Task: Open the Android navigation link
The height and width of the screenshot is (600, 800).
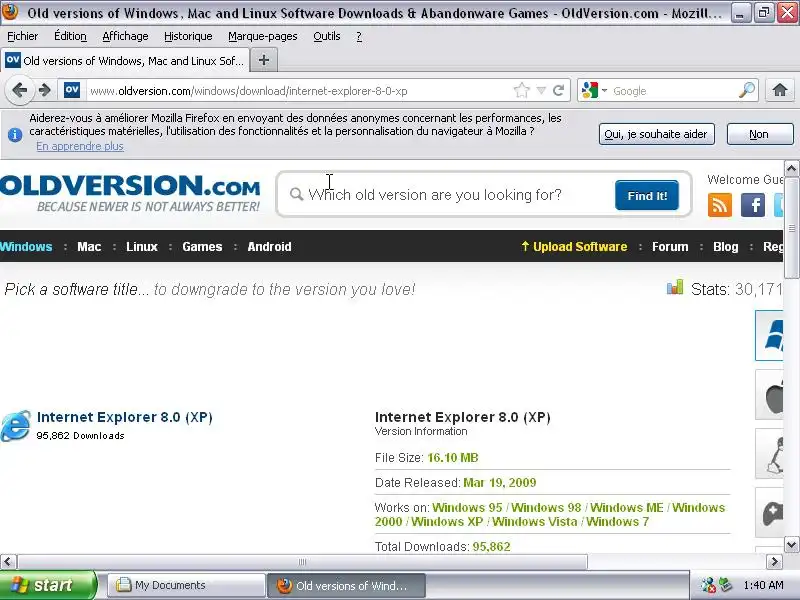Action: (269, 246)
